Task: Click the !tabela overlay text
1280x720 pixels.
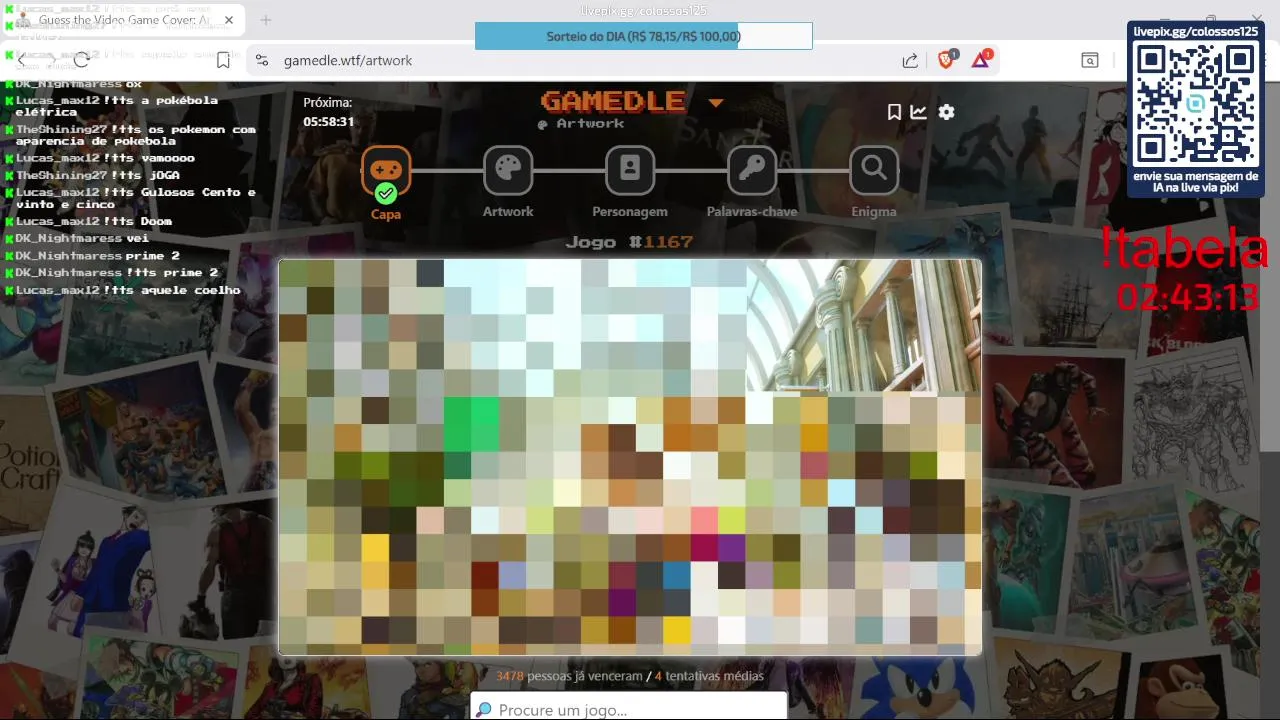Action: click(1184, 249)
